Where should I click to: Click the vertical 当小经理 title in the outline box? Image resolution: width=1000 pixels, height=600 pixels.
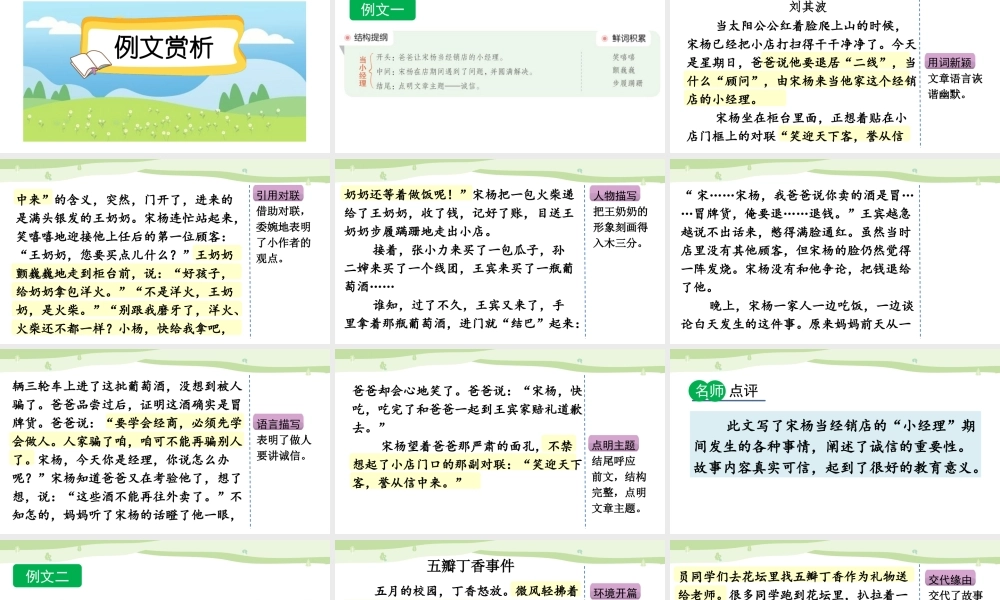tap(362, 71)
